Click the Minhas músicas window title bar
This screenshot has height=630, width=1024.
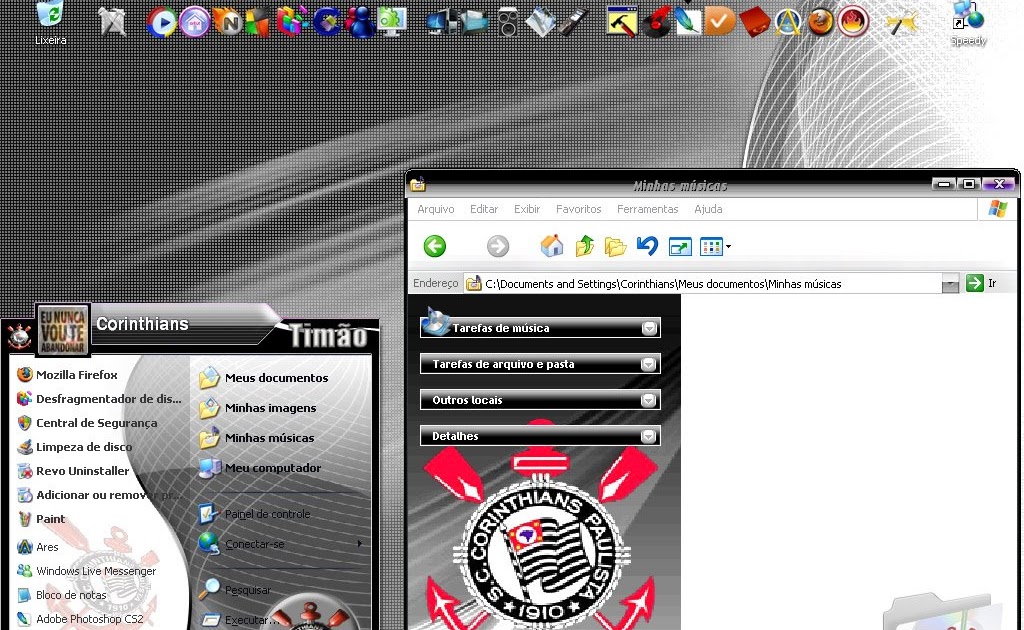(x=679, y=185)
